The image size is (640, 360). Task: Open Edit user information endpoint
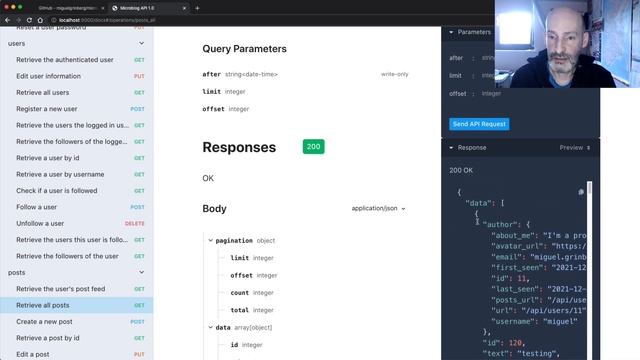tap(77, 76)
